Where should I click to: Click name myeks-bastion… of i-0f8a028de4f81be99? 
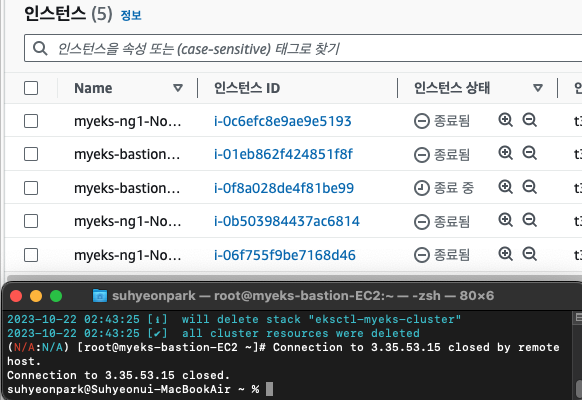pos(127,188)
